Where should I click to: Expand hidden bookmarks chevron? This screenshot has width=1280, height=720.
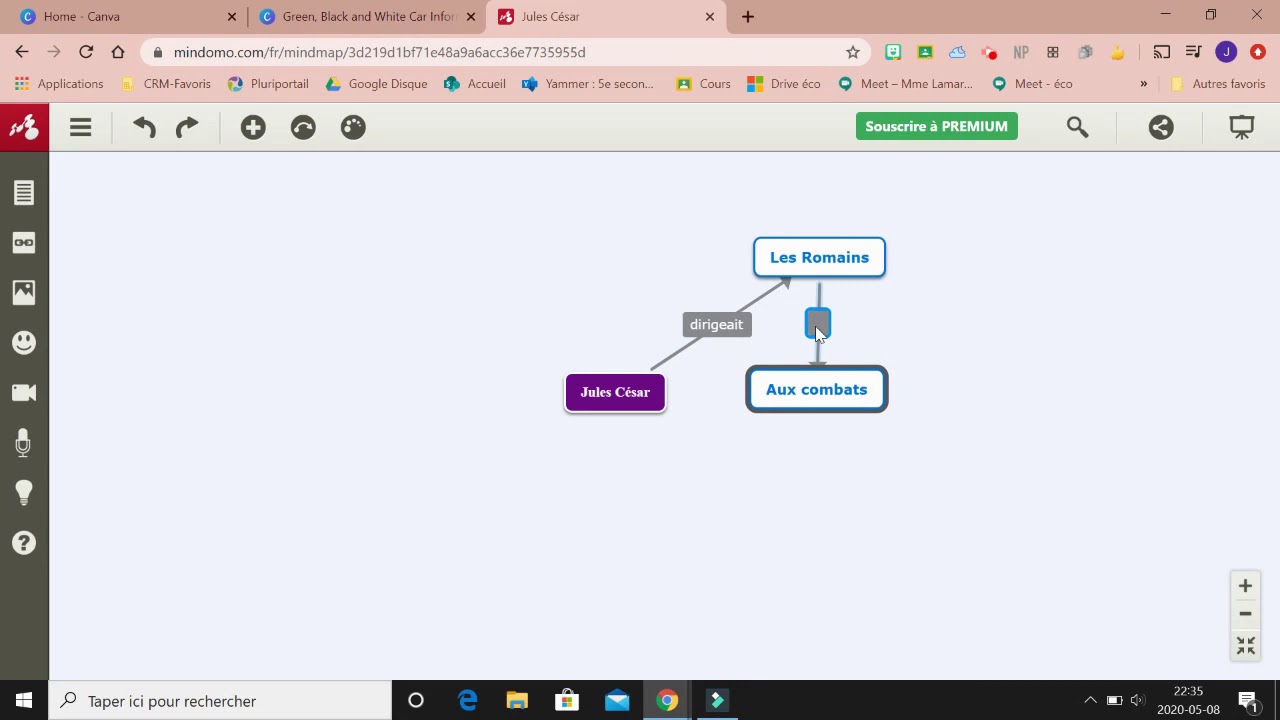coord(1143,84)
